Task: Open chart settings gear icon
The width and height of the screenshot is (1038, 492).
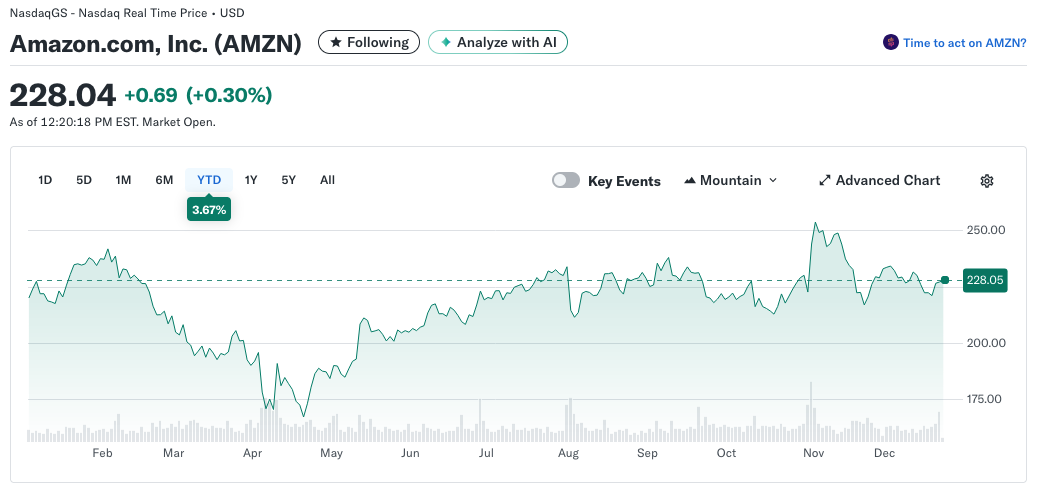Action: (986, 181)
